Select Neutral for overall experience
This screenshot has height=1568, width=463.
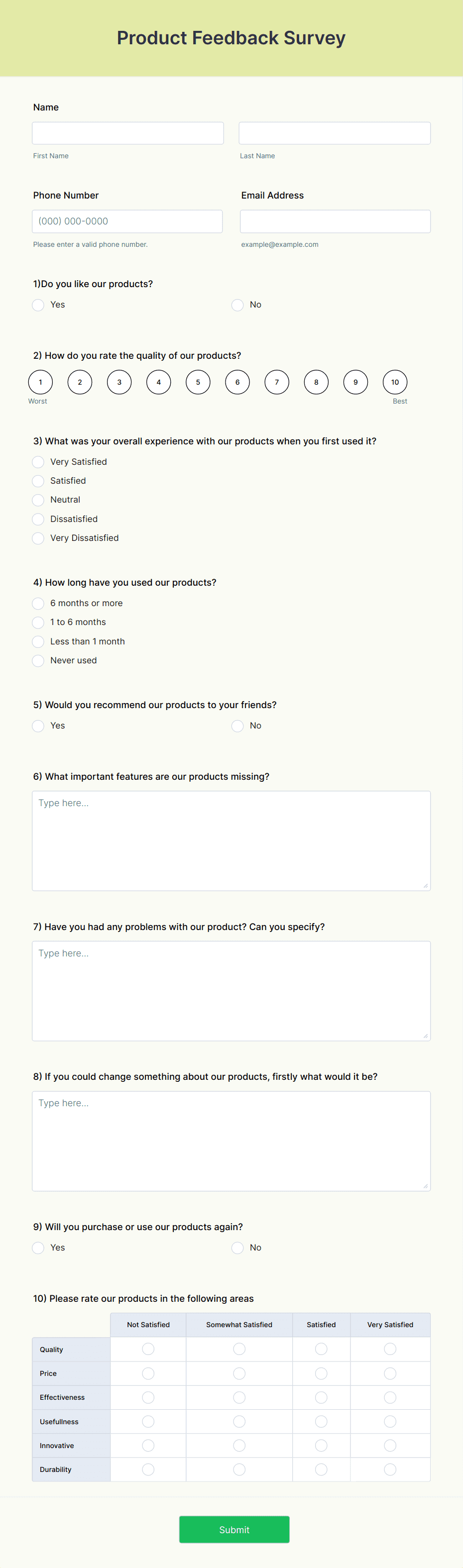point(38,500)
